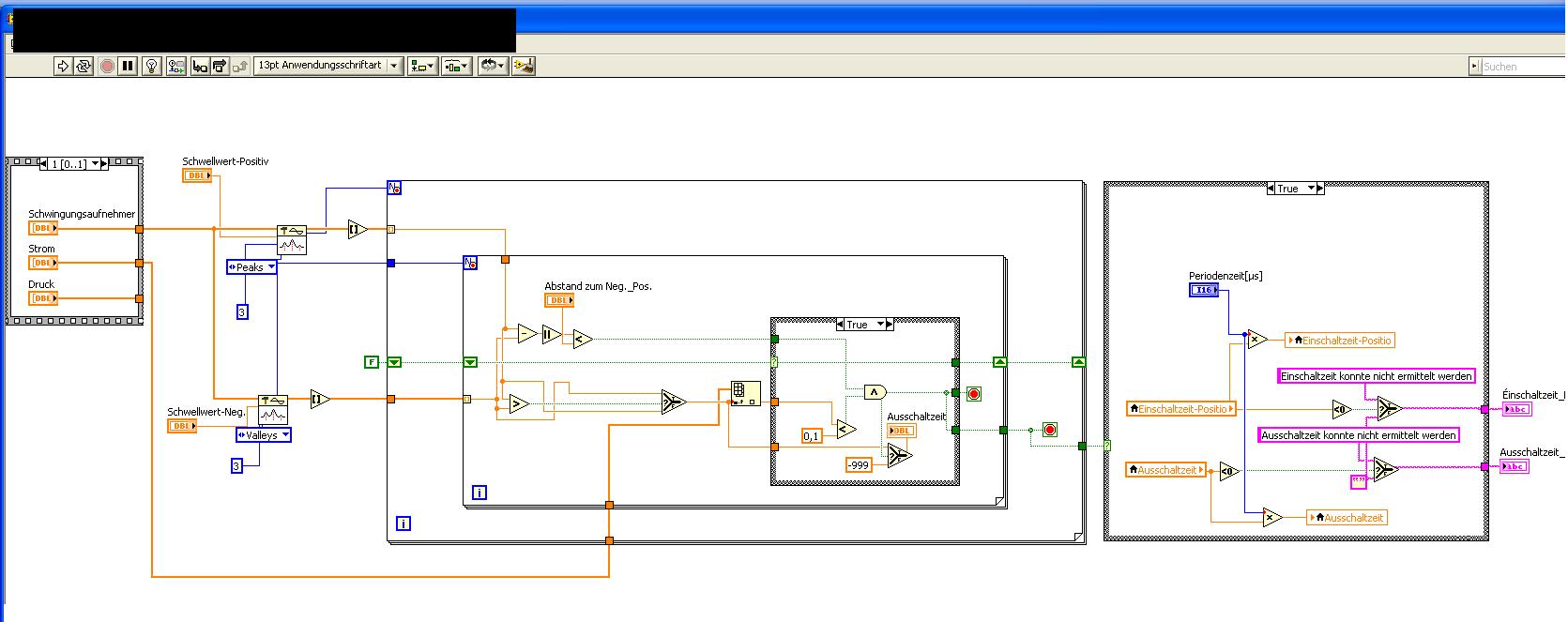The image size is (1568, 622).
Task: Click the Clean Up Diagram button
Action: click(x=524, y=66)
